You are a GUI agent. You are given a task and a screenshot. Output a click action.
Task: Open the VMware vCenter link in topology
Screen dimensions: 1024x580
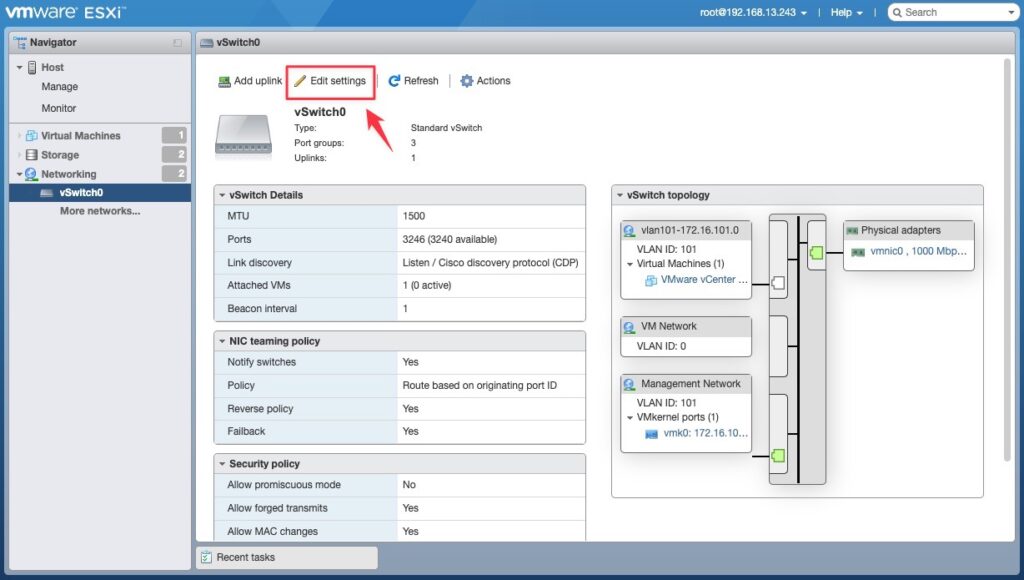(x=704, y=280)
